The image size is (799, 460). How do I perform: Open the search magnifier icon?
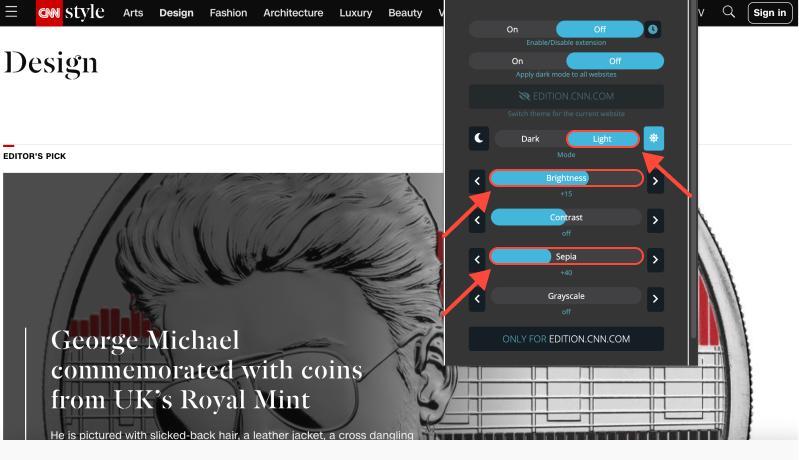click(x=729, y=12)
